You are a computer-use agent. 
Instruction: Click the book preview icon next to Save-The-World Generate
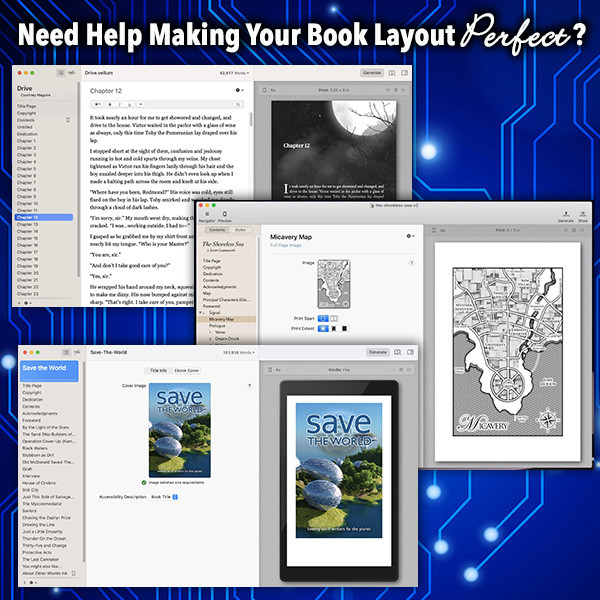[x=397, y=352]
